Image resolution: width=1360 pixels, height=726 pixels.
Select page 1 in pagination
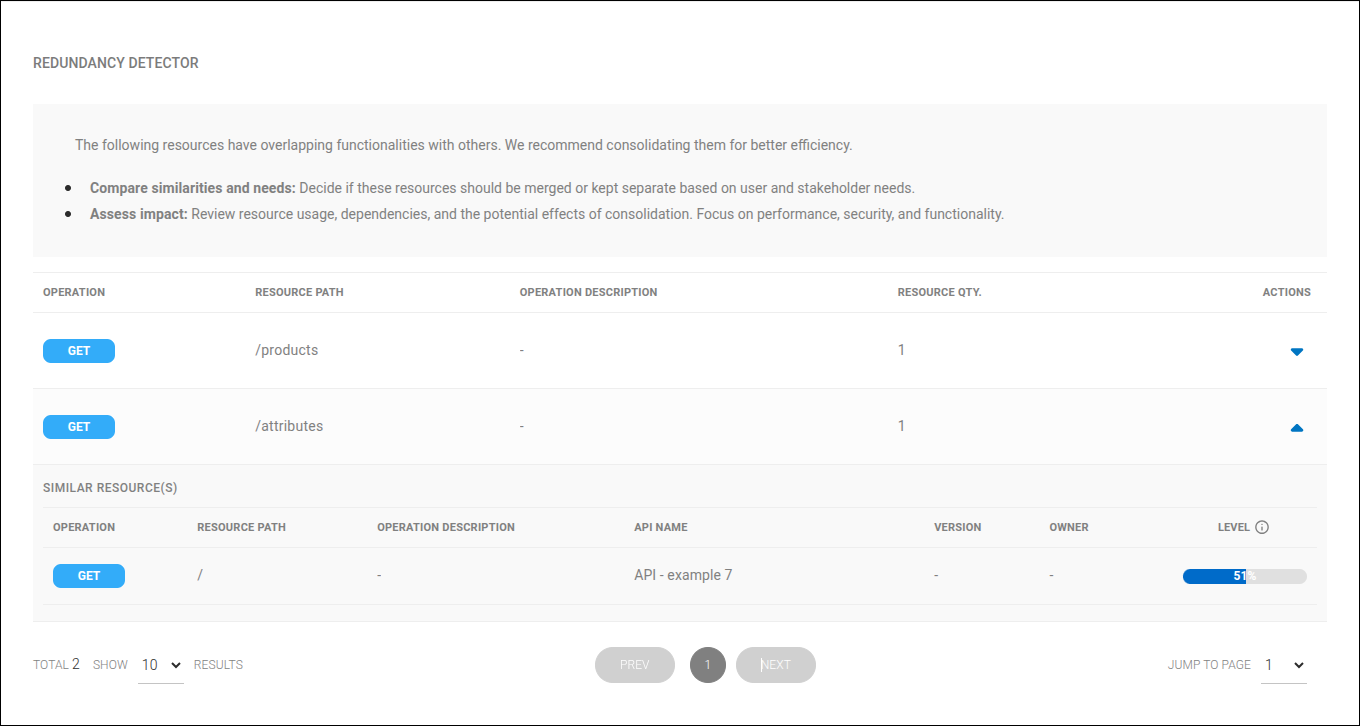pos(708,664)
